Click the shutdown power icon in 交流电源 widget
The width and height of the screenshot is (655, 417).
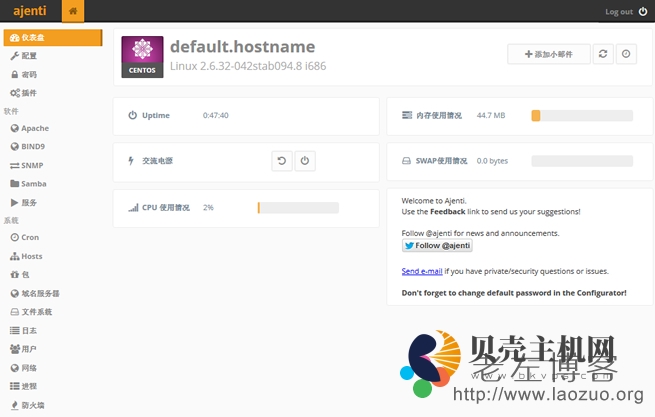click(305, 161)
